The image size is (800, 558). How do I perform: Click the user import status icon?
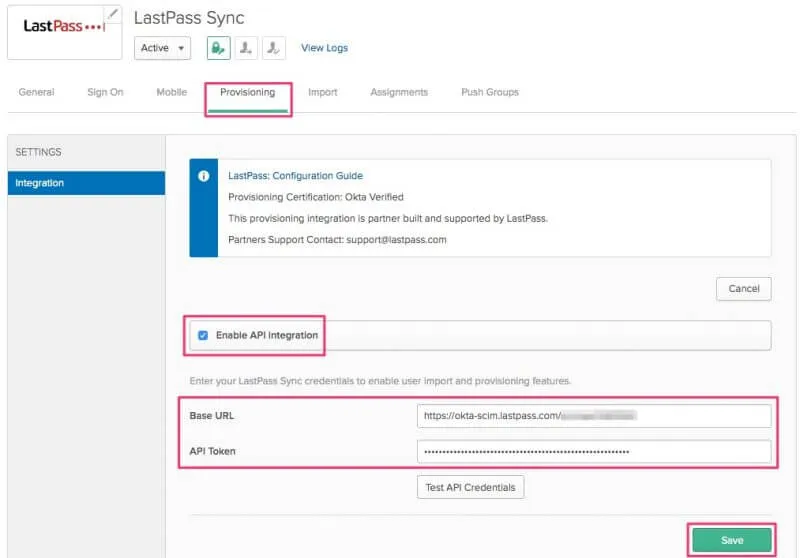246,48
